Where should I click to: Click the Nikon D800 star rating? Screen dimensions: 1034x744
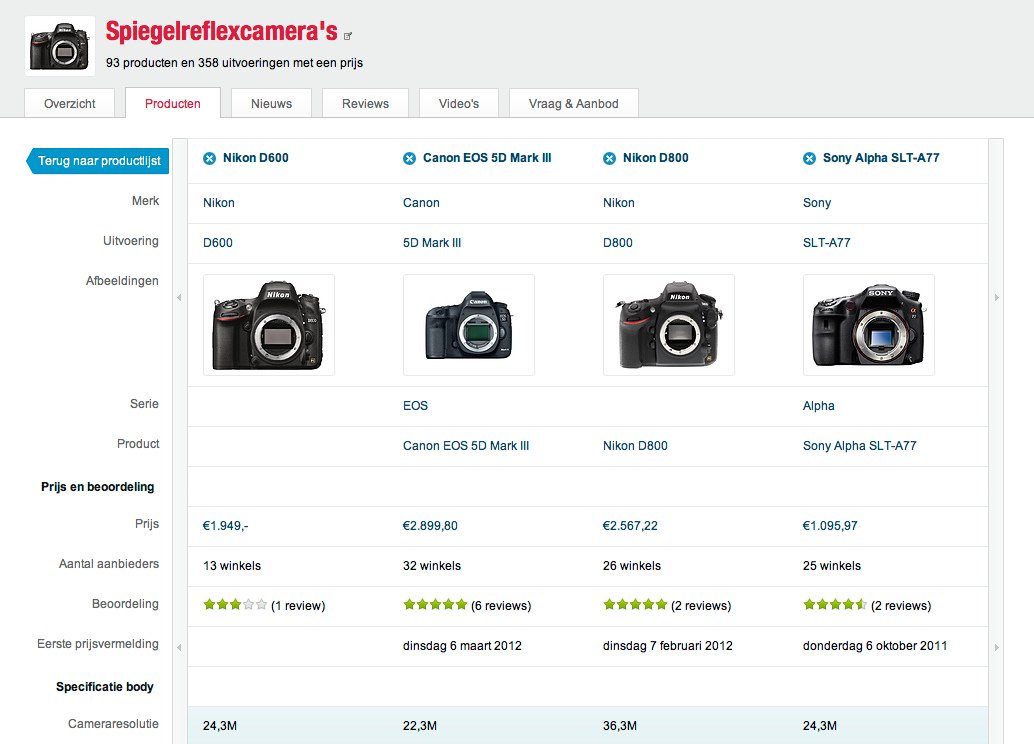tap(635, 604)
